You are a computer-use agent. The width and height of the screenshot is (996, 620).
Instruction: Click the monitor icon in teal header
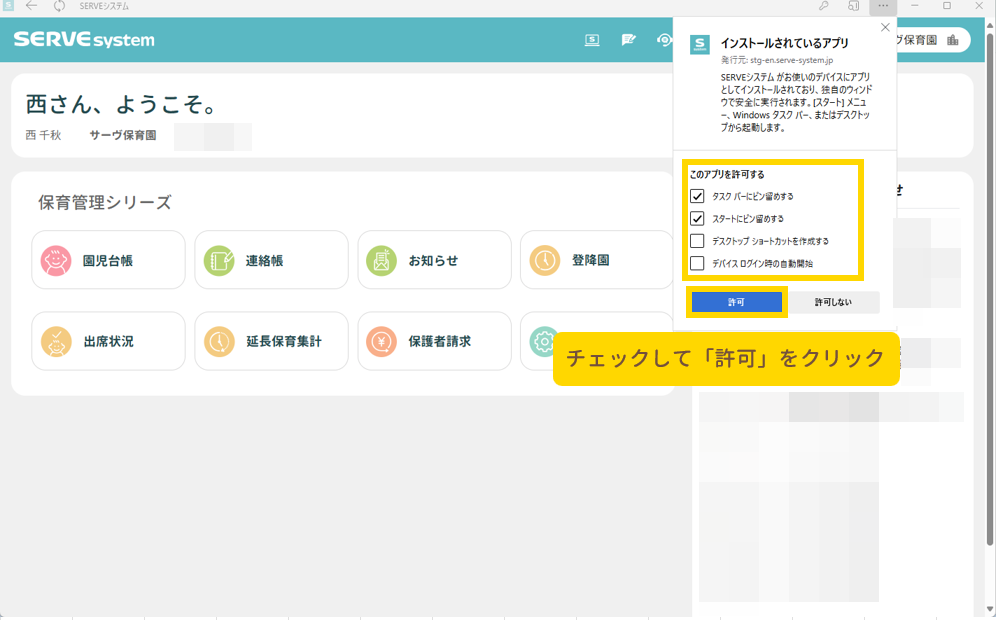click(x=592, y=40)
